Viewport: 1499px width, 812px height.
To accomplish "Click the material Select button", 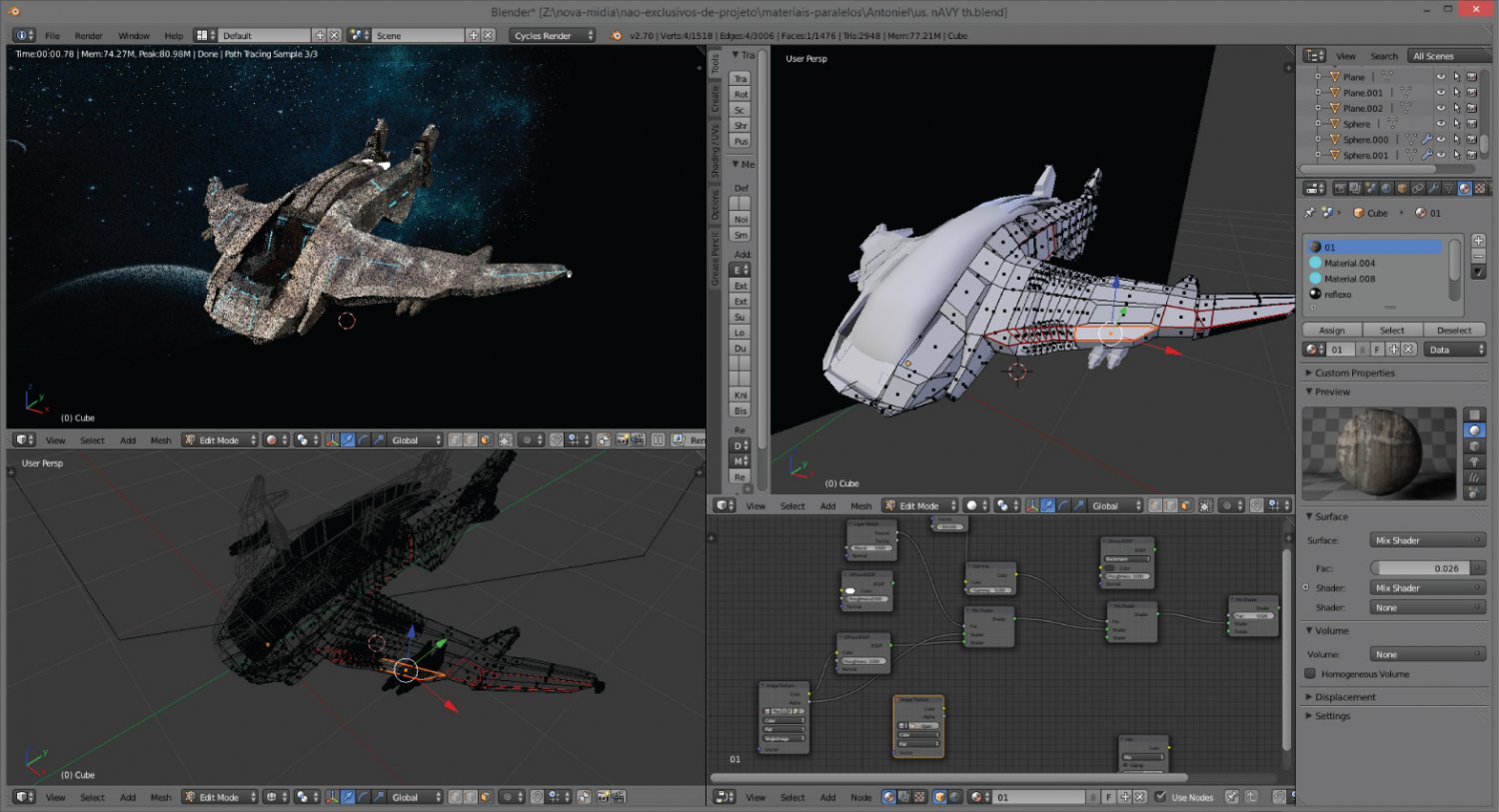I will click(x=1392, y=330).
